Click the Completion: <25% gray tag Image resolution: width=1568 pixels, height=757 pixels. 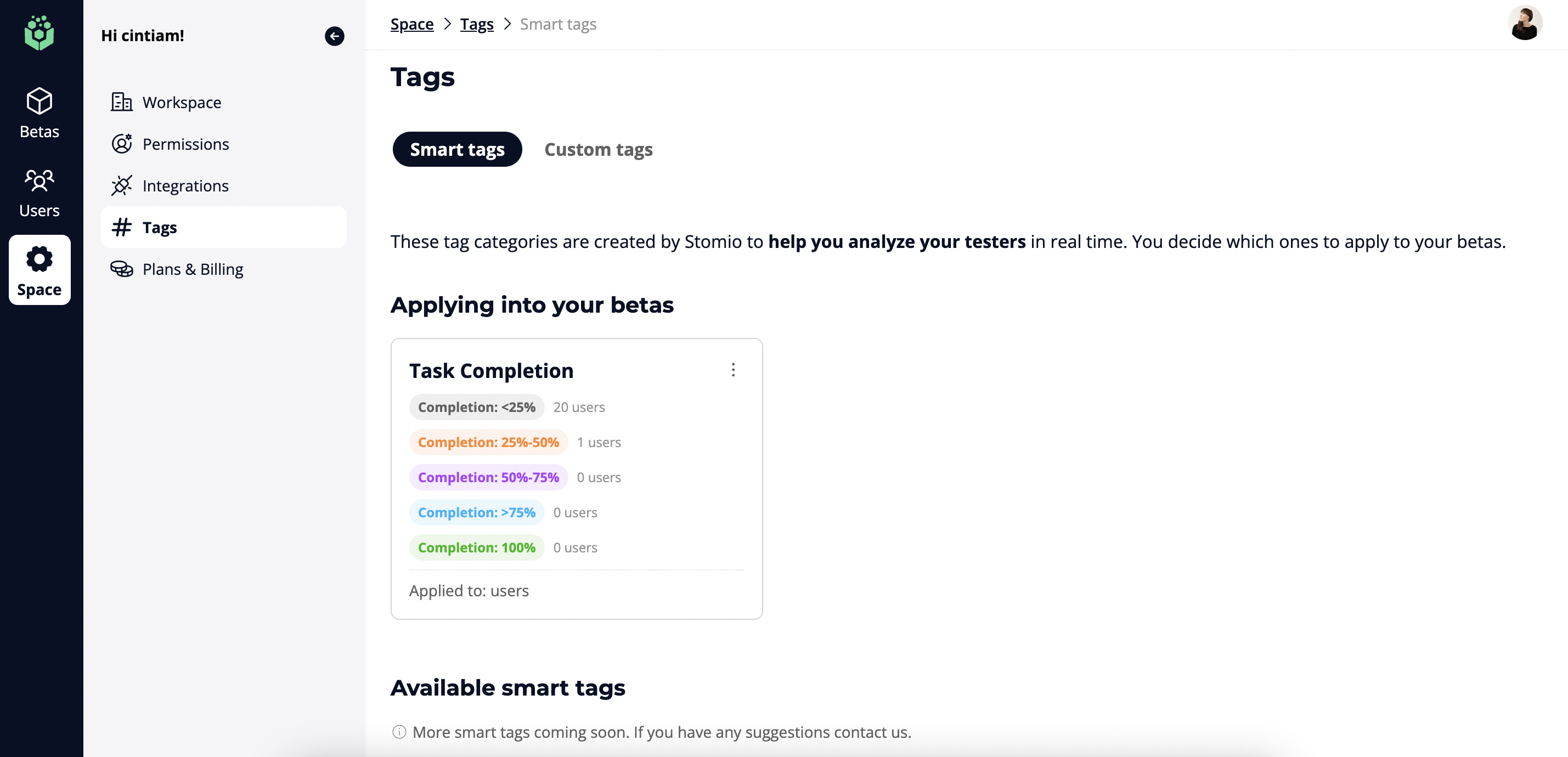[476, 407]
